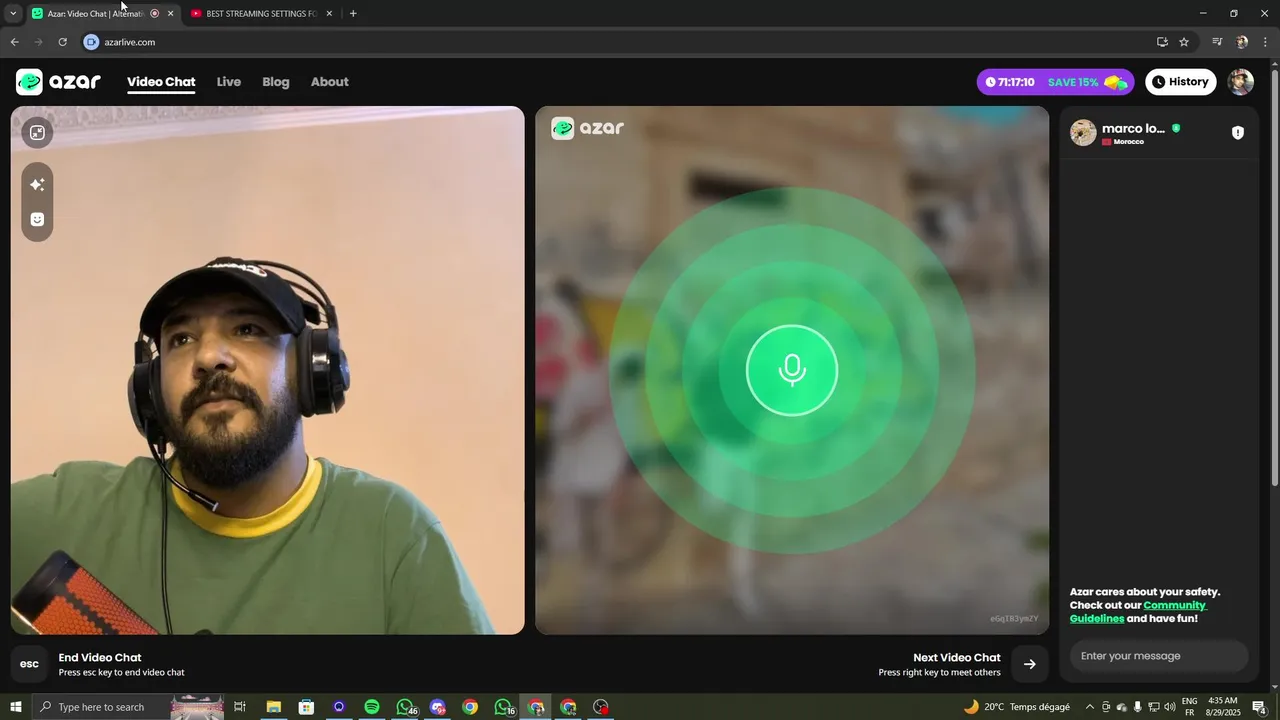Open Microsoft Store from taskbar
1280x720 pixels.
[306, 707]
